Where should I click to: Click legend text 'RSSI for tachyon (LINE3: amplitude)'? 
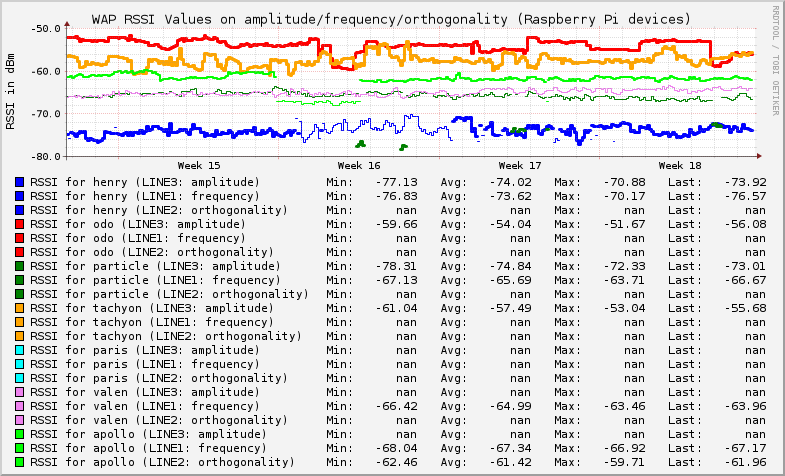click(152, 308)
